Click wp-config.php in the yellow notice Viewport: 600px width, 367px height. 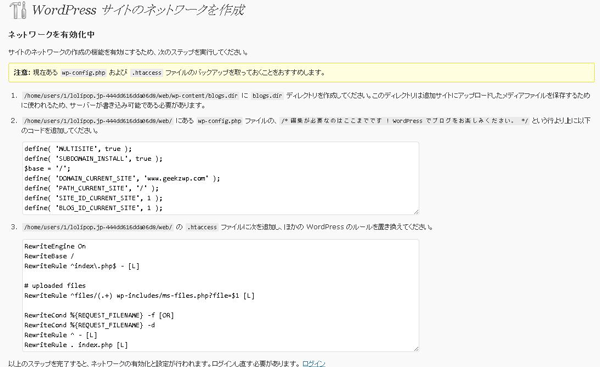[x=83, y=72]
